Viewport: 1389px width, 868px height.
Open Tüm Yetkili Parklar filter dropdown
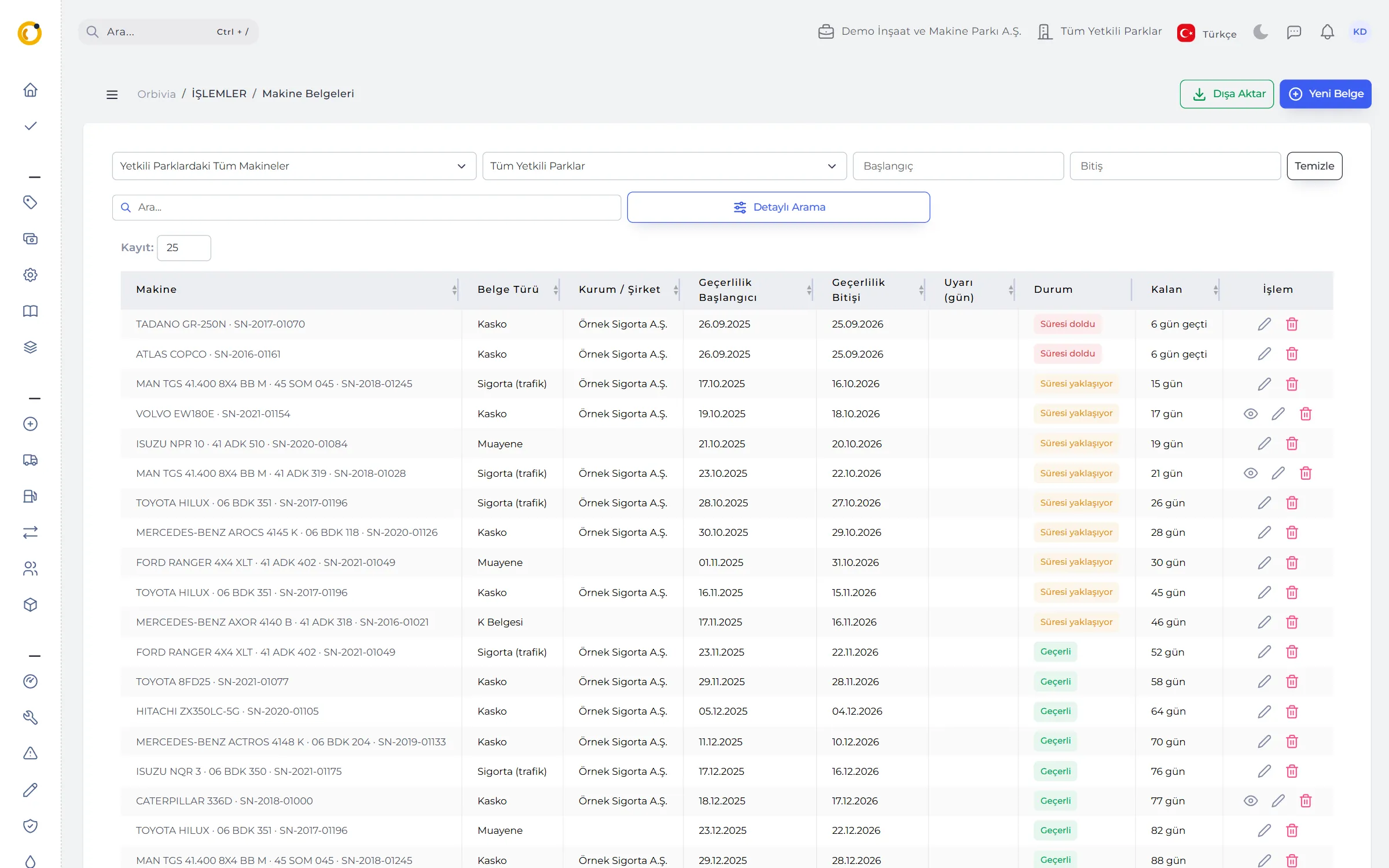(664, 166)
